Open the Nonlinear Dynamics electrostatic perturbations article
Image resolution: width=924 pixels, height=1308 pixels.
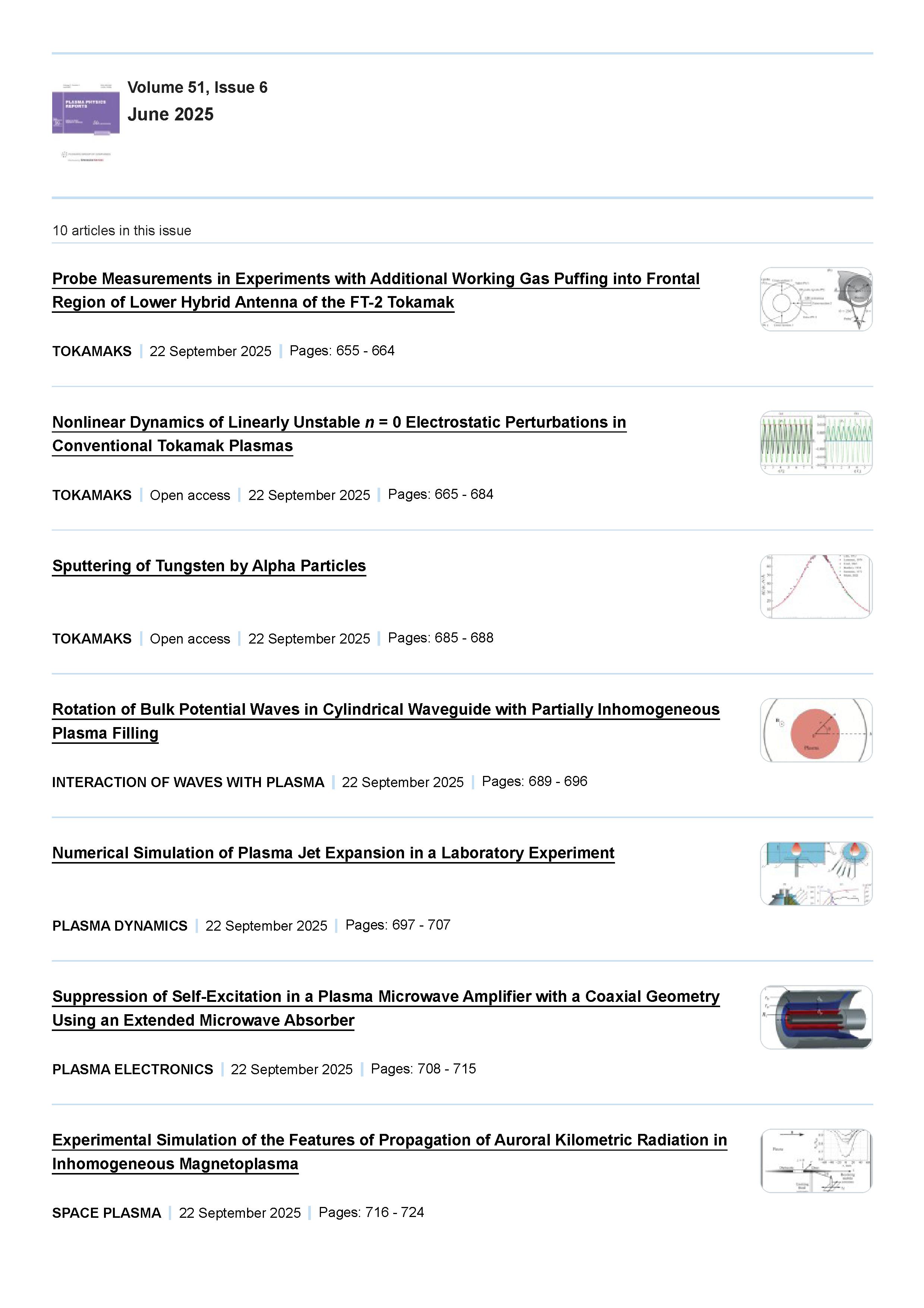tap(339, 422)
